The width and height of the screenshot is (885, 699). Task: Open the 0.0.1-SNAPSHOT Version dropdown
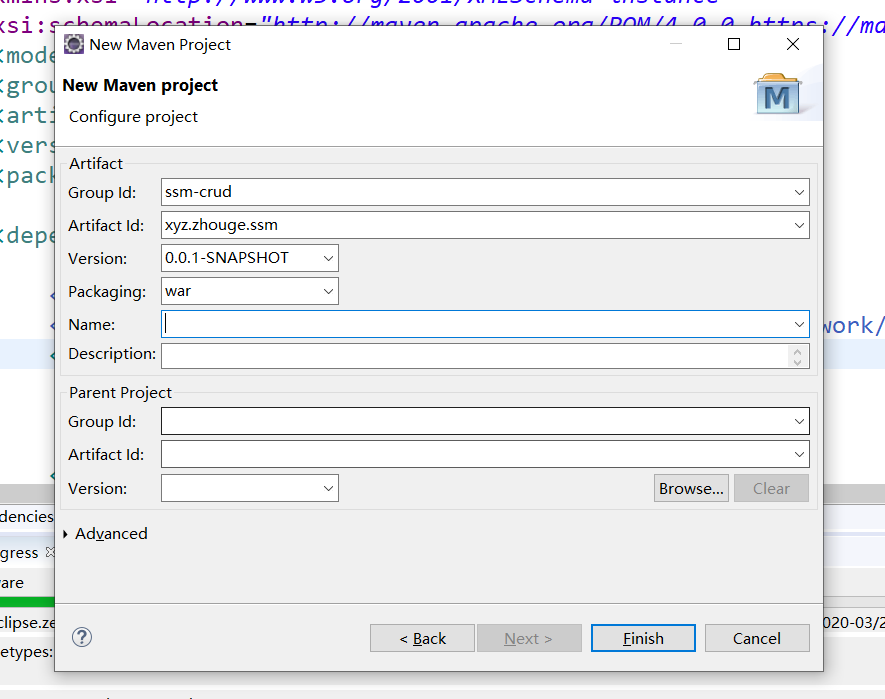[x=328, y=258]
